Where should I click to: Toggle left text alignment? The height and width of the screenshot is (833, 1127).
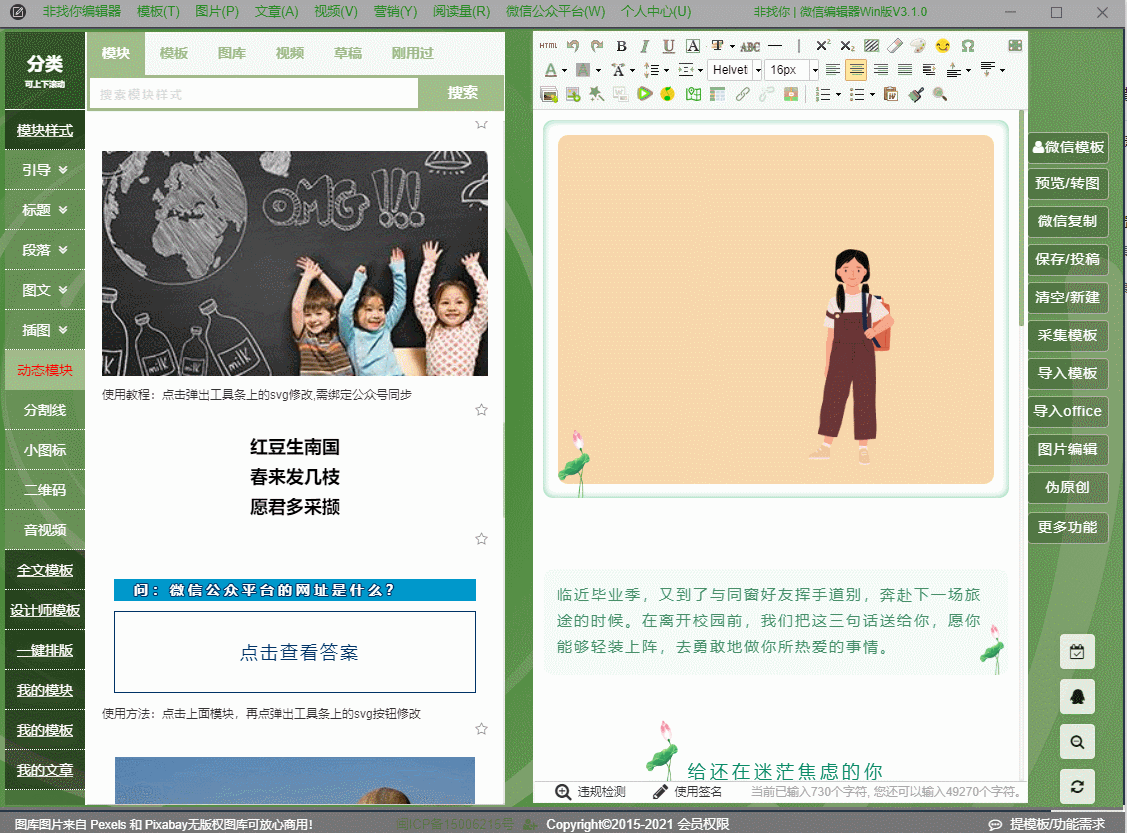832,70
